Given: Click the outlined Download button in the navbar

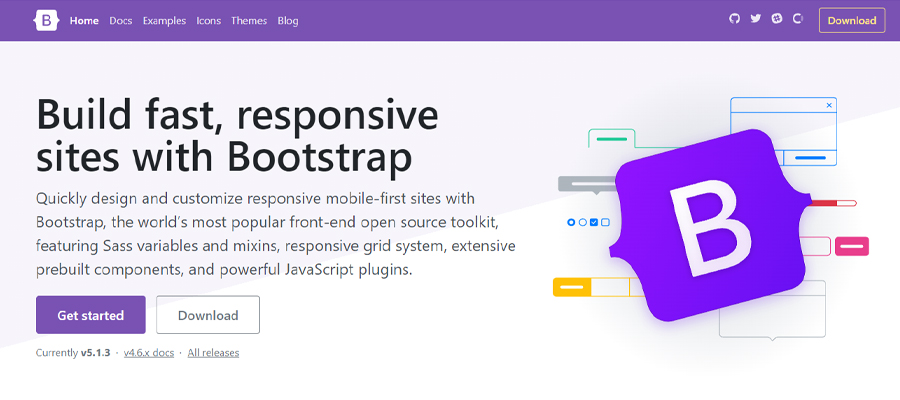Looking at the screenshot, I should coord(851,20).
